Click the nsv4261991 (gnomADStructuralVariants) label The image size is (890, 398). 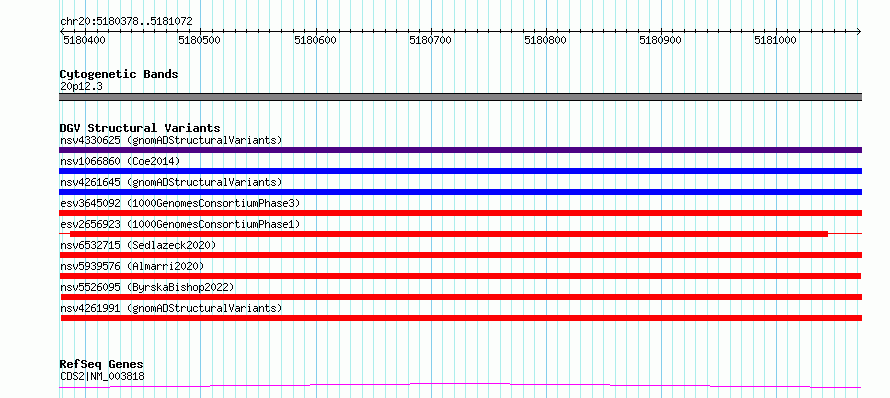[171, 308]
